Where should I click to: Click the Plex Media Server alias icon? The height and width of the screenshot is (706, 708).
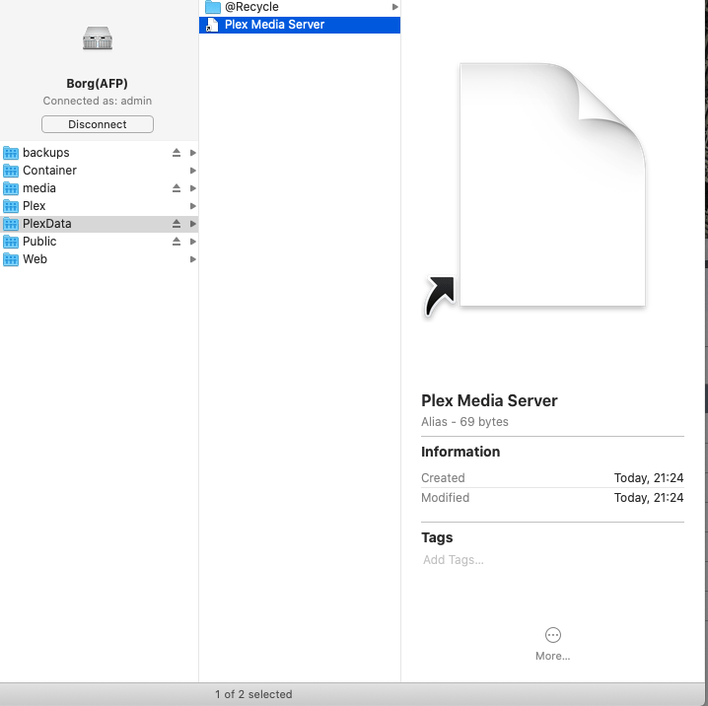(x=212, y=25)
